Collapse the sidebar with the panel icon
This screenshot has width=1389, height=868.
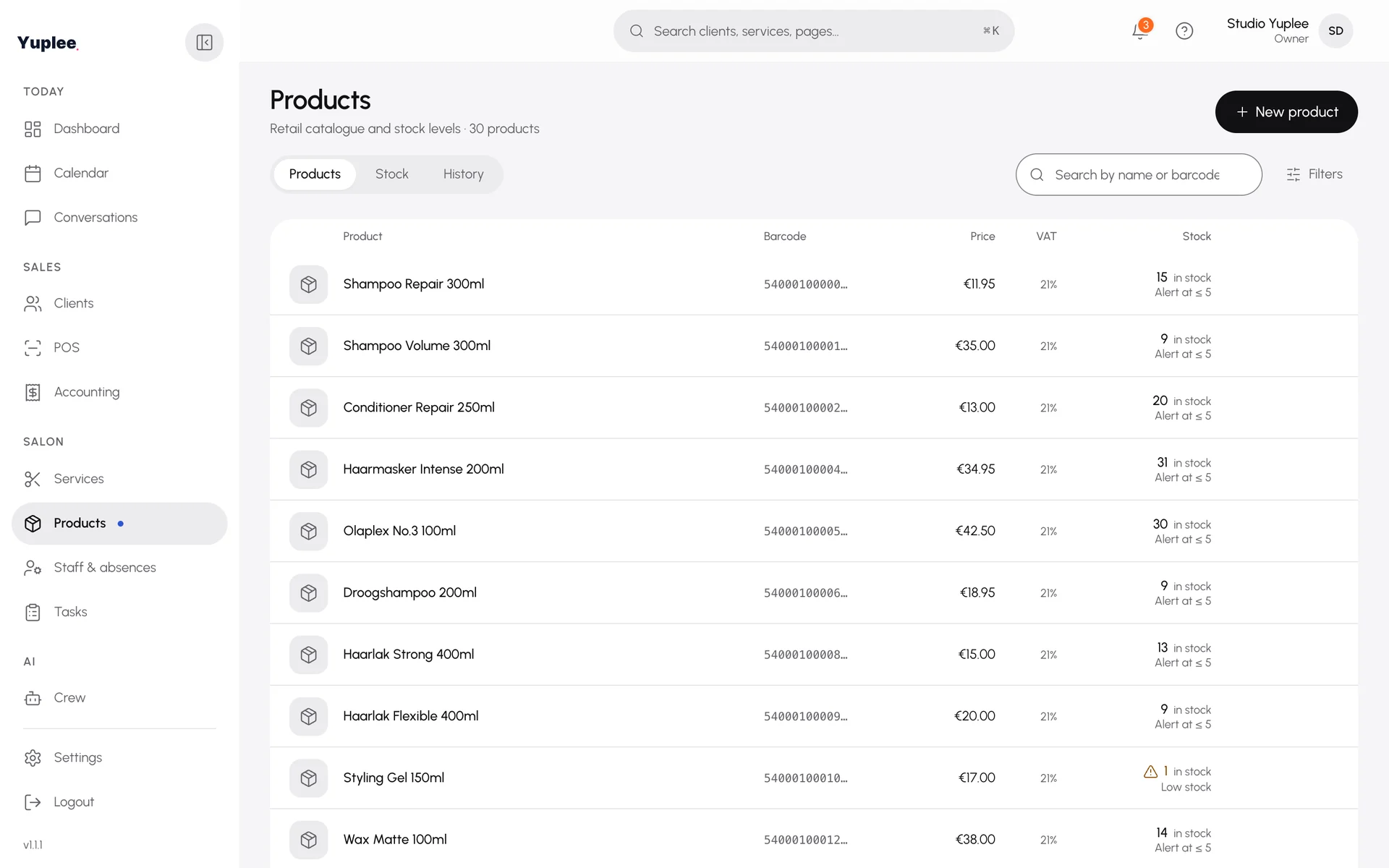[x=204, y=43]
